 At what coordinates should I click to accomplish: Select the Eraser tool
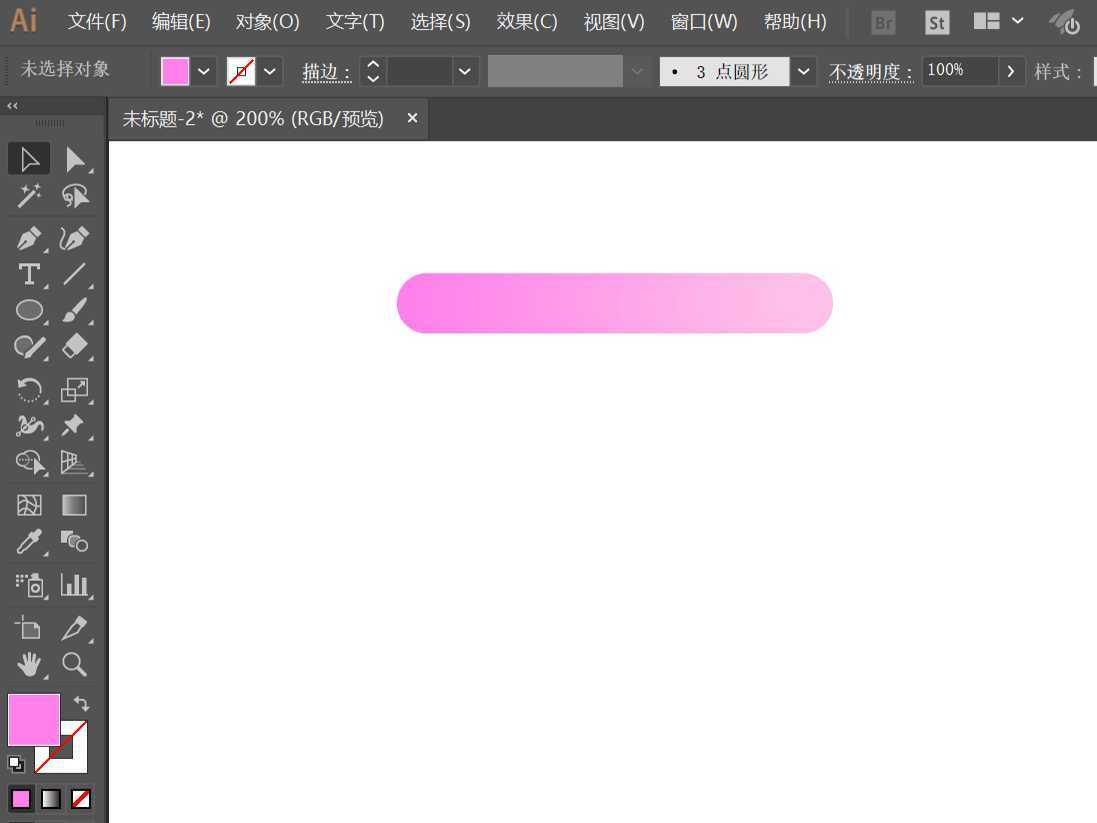coord(75,346)
